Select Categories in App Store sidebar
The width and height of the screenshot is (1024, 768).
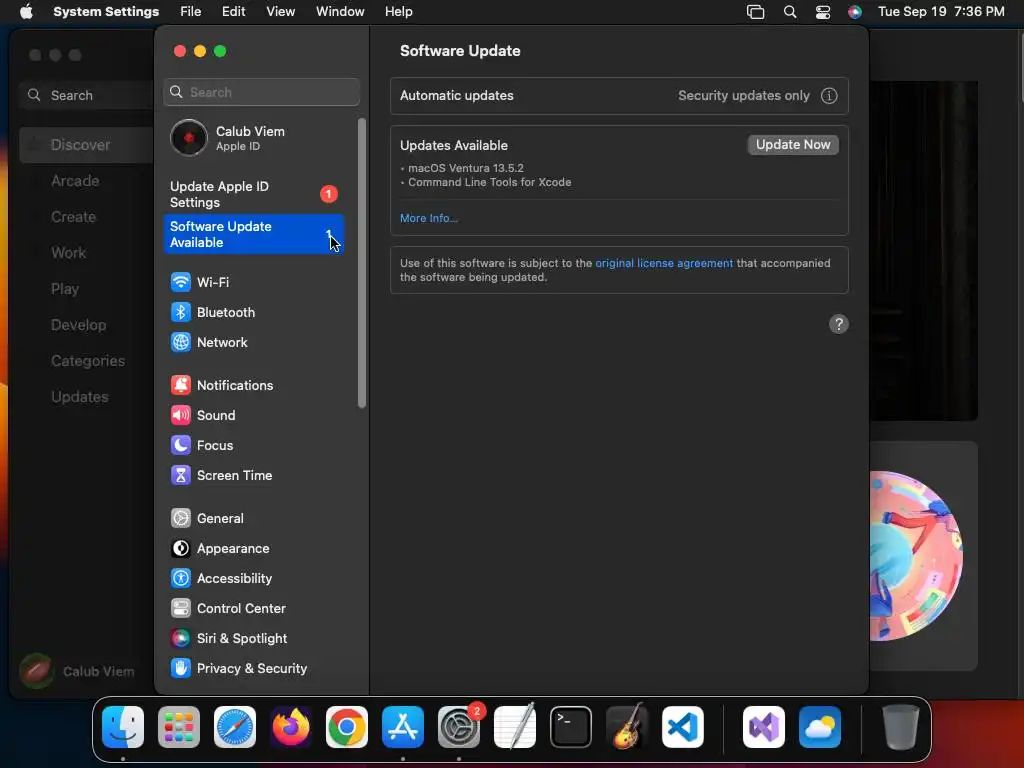click(x=88, y=360)
